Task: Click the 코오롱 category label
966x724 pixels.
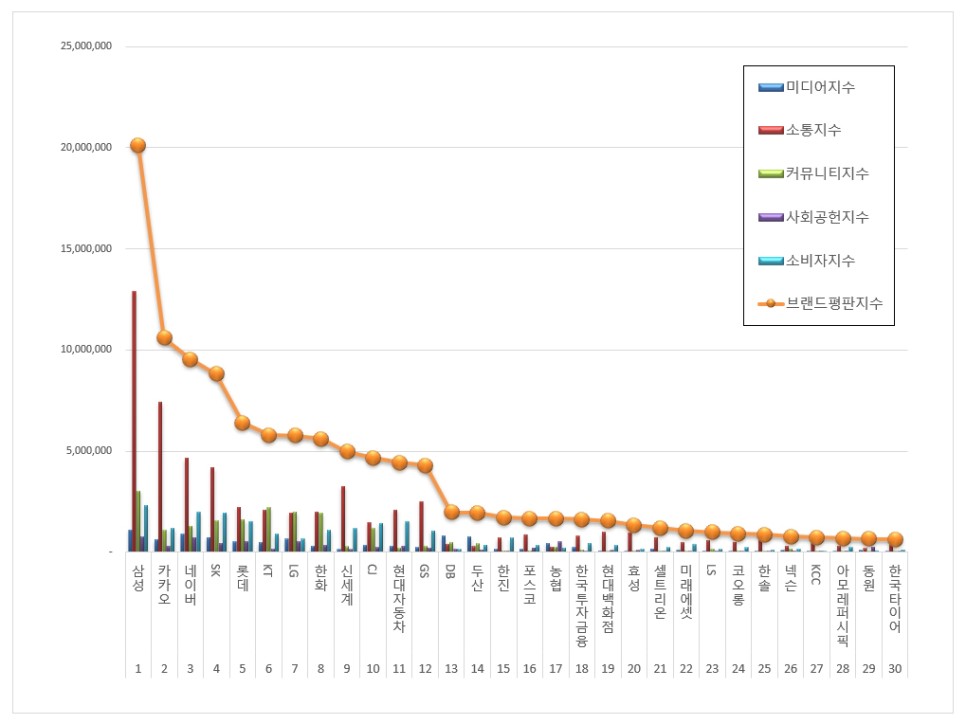Action: coord(738,585)
